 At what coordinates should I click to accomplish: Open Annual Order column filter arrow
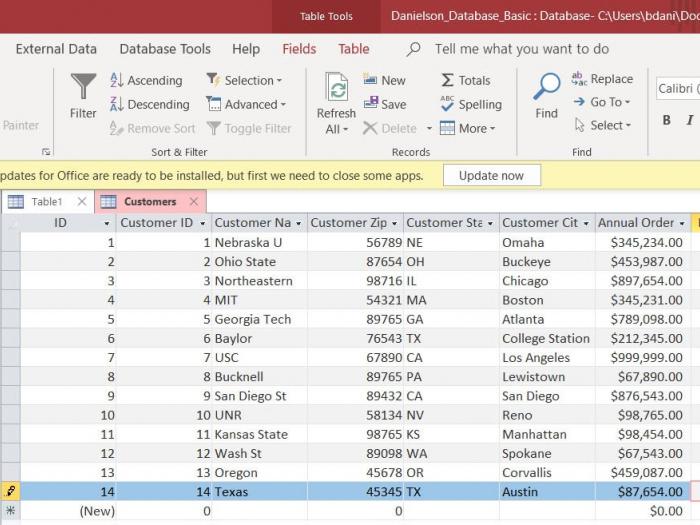tap(682, 223)
